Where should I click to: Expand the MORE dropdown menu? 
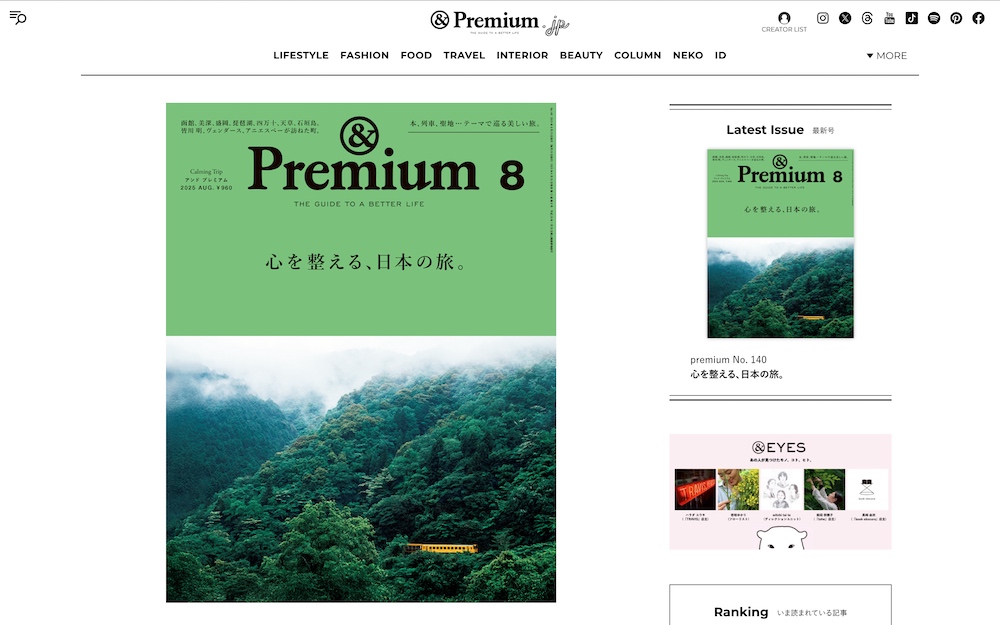point(886,55)
